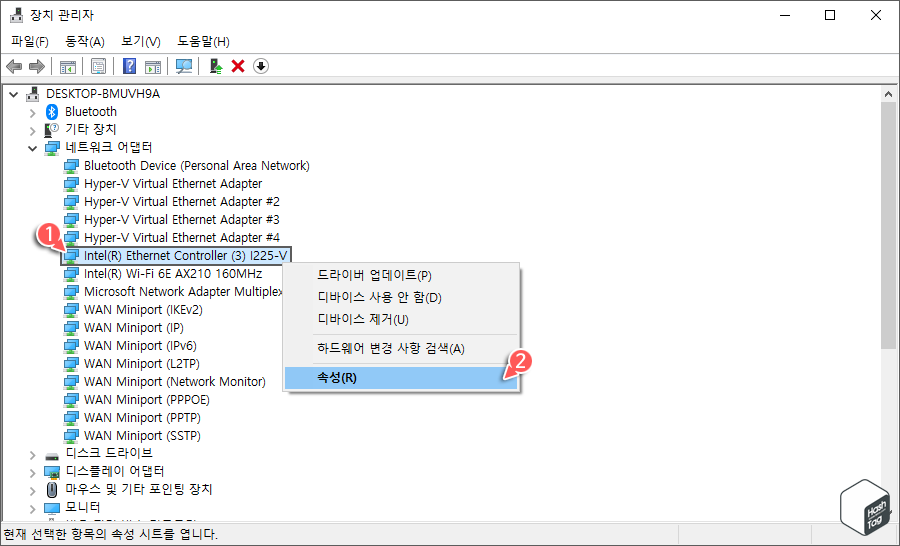Click the Back arrow toolbar icon
The height and width of the screenshot is (546, 900).
click(14, 67)
